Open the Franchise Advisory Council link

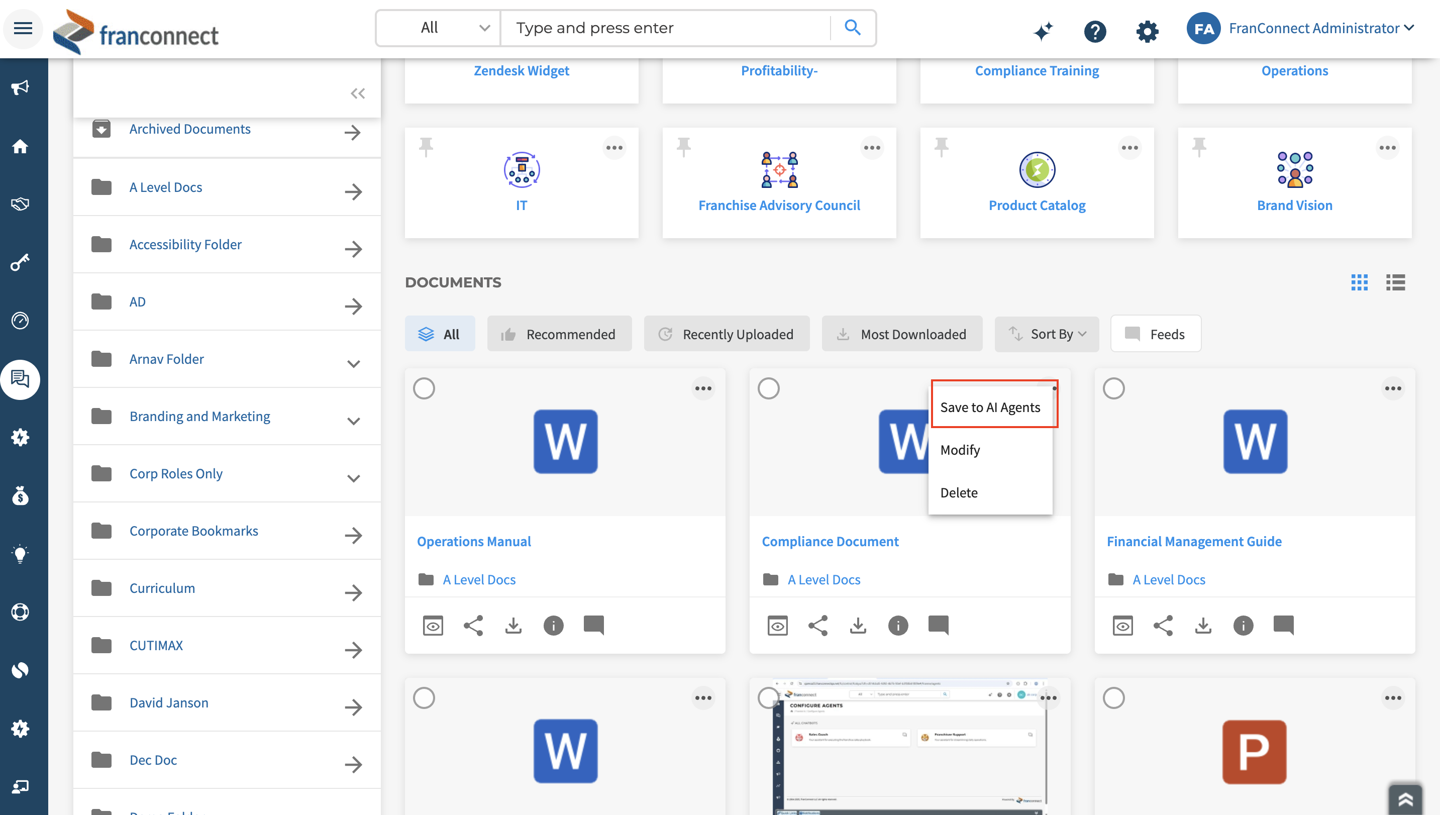point(779,205)
